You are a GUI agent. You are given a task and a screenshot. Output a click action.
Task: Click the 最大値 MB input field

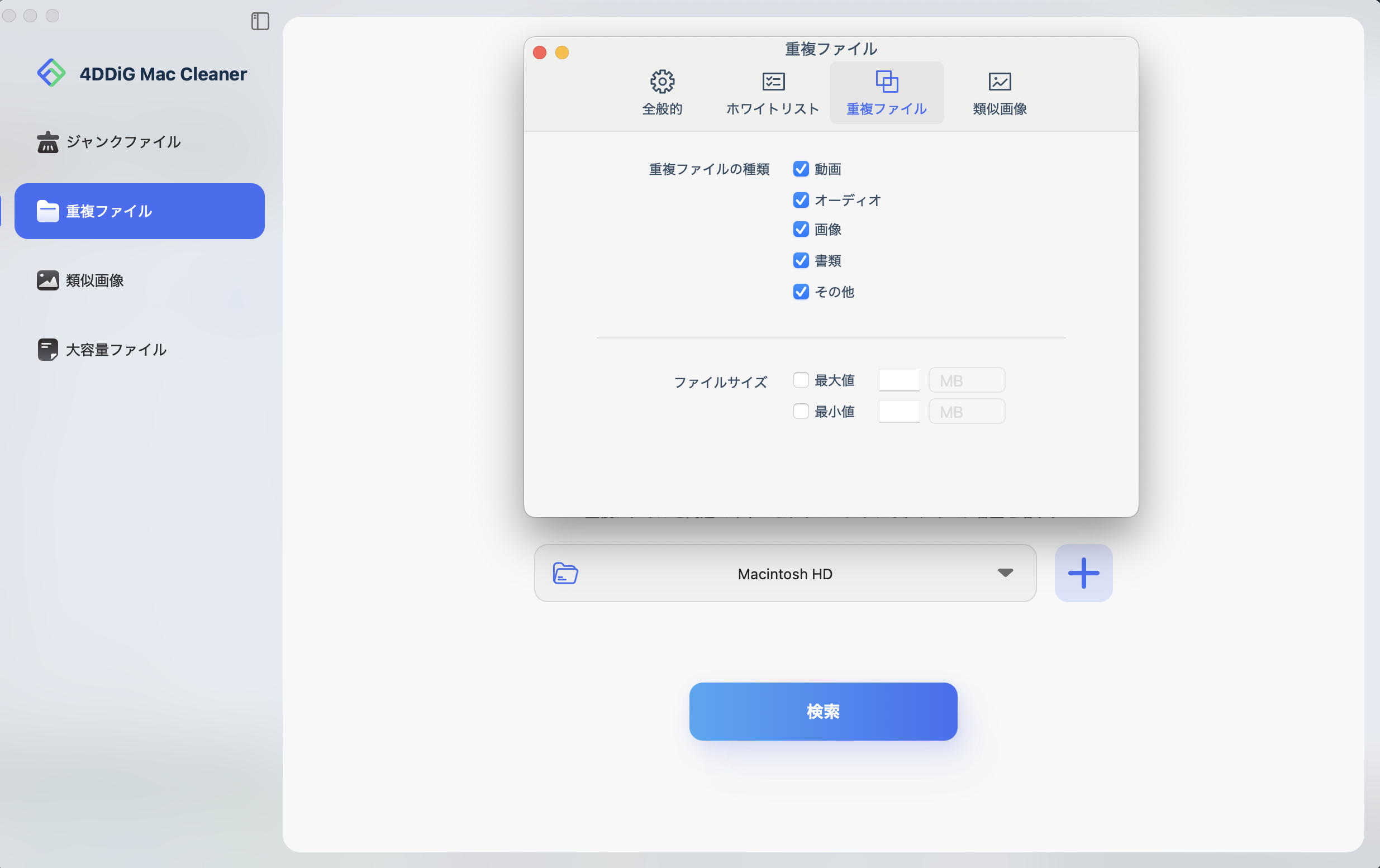click(x=898, y=380)
